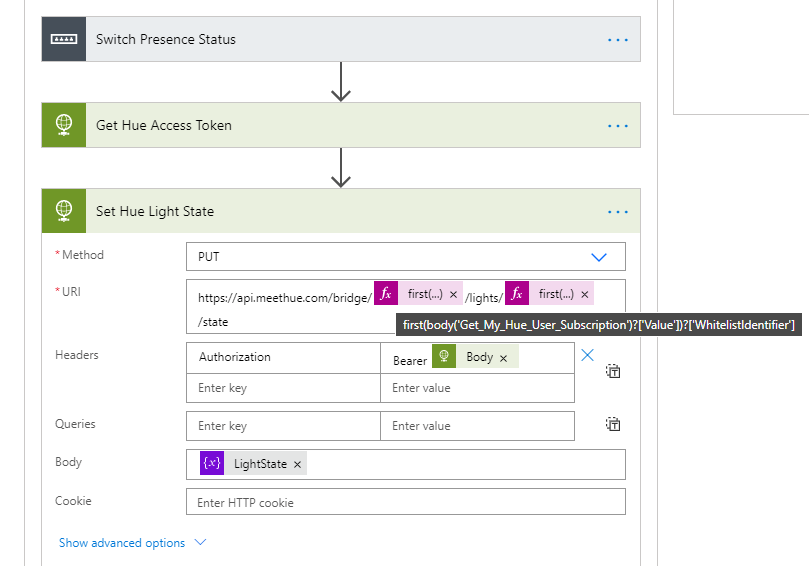Remove the second first(...) expression token
809x566 pixels.
(x=584, y=294)
